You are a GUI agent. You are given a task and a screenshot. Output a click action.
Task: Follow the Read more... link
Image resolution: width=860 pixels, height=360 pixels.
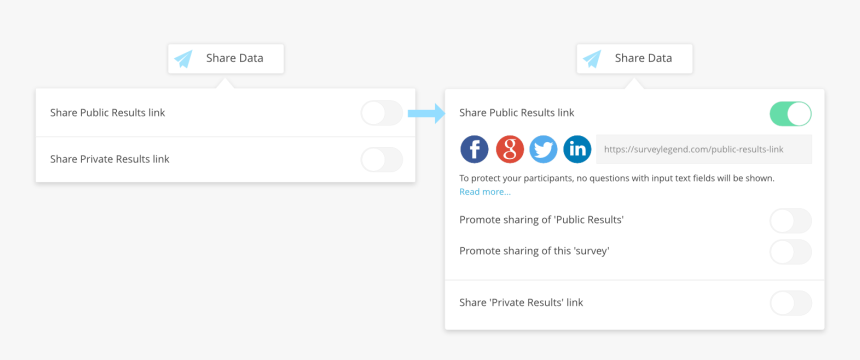click(x=485, y=192)
